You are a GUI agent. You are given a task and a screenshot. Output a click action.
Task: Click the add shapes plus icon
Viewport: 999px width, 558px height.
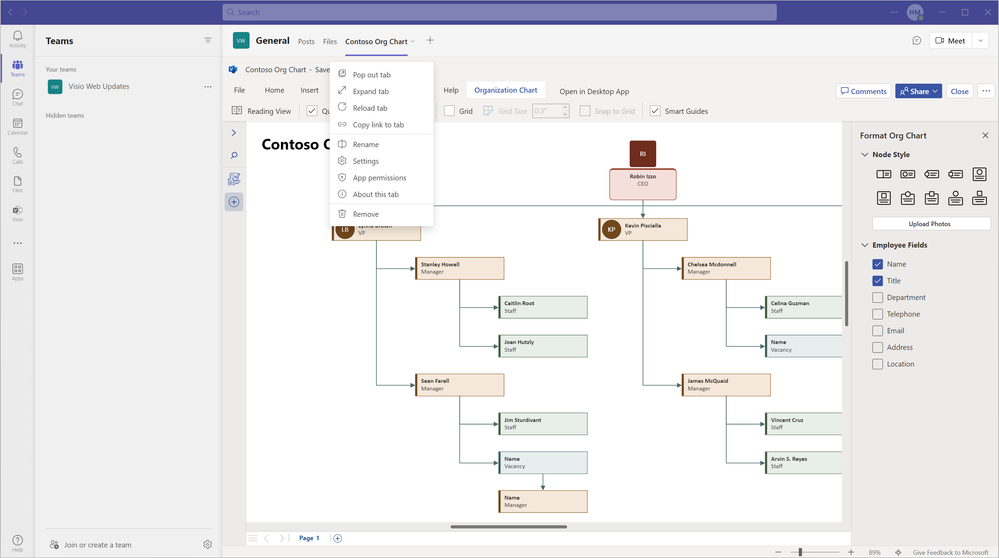[234, 202]
